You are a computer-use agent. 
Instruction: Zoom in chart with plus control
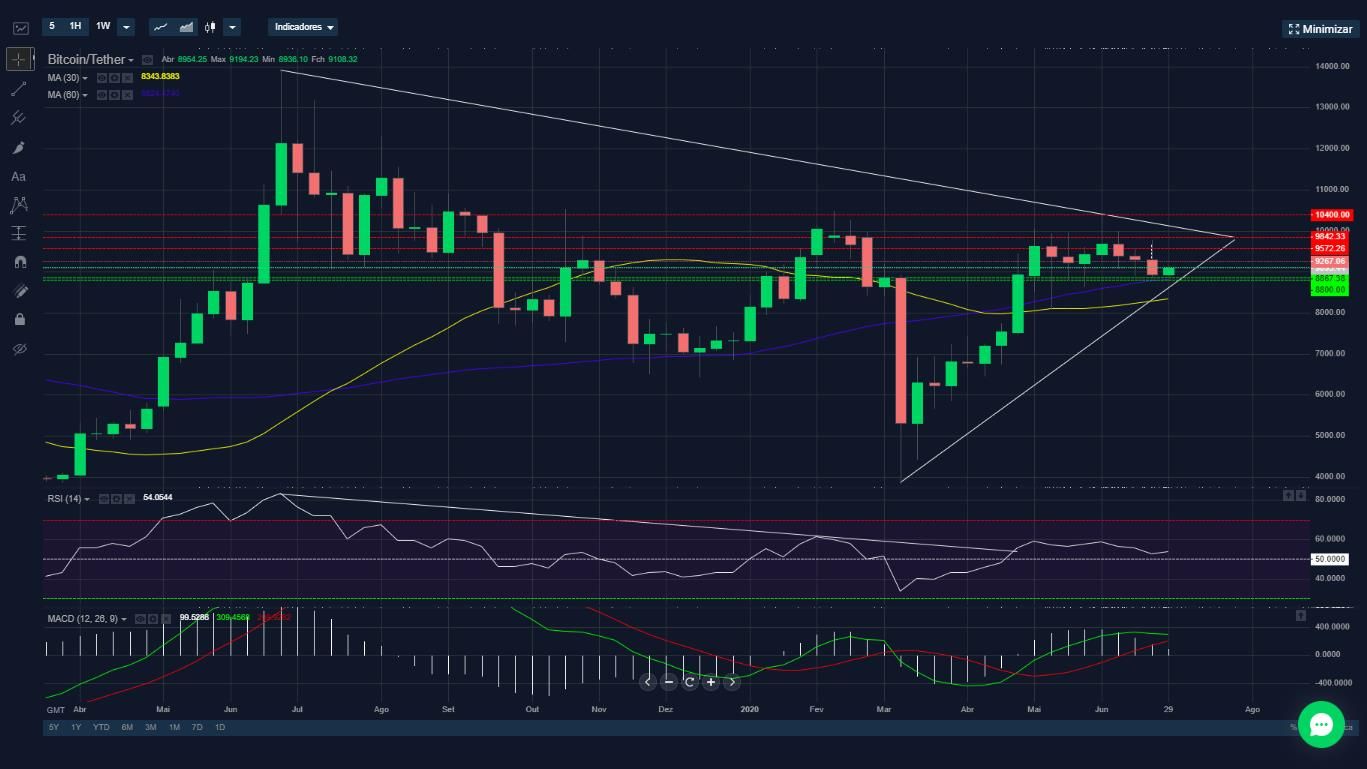pos(710,682)
